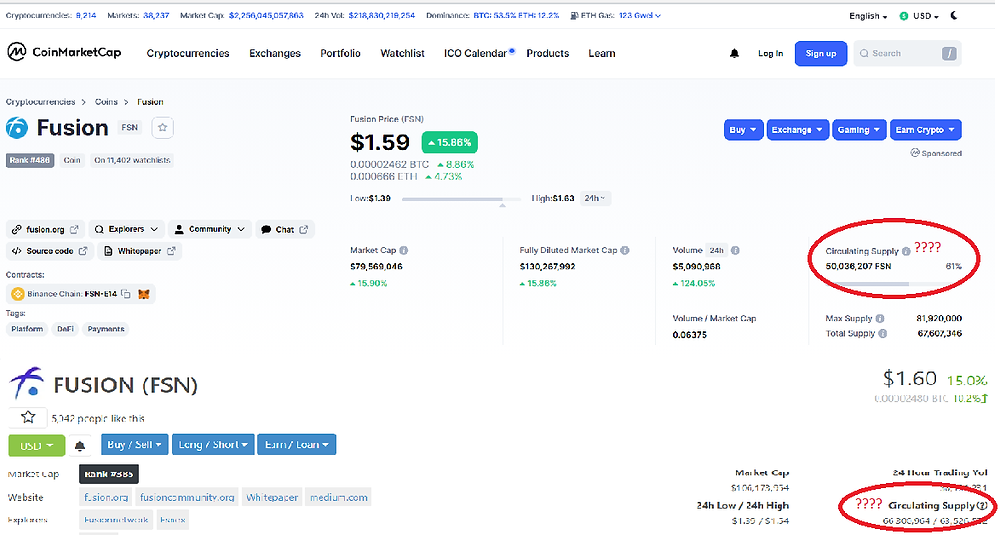The width and height of the screenshot is (1000, 535).
Task: Go to Portfolio
Action: coord(341,54)
